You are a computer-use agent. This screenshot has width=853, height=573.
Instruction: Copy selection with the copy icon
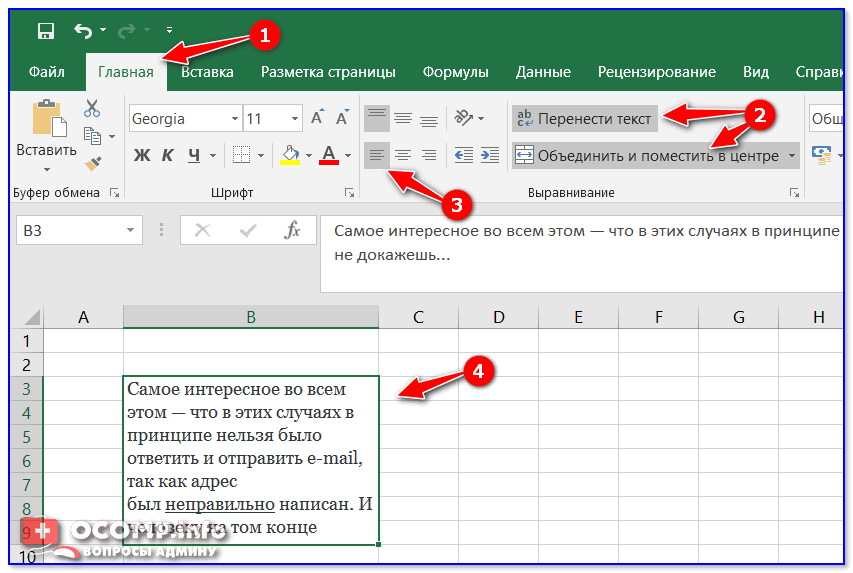(x=92, y=136)
